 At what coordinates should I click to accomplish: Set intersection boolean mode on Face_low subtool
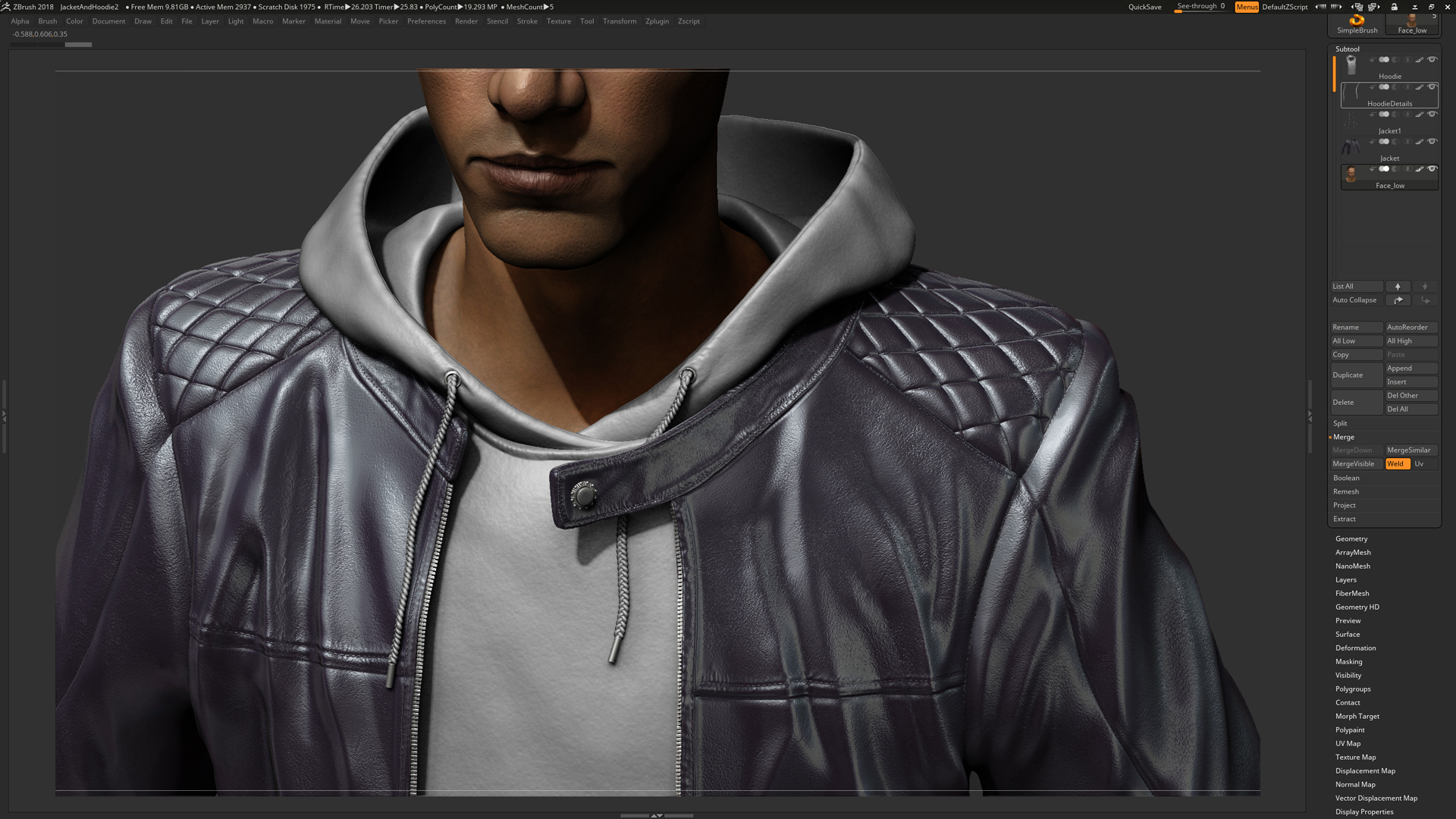(1407, 169)
